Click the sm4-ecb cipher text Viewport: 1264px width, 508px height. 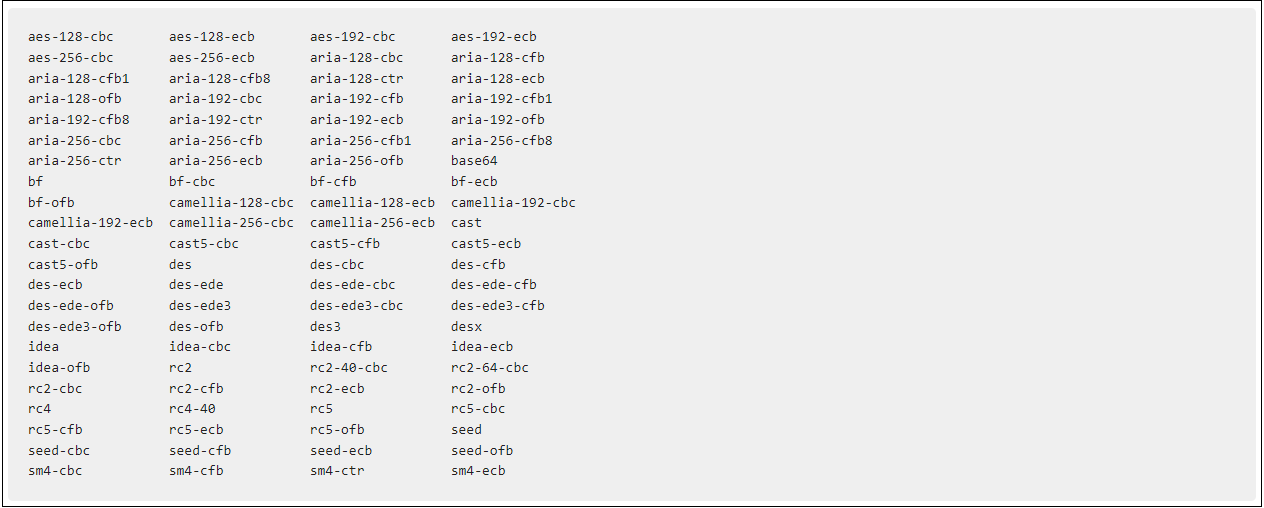(x=478, y=471)
